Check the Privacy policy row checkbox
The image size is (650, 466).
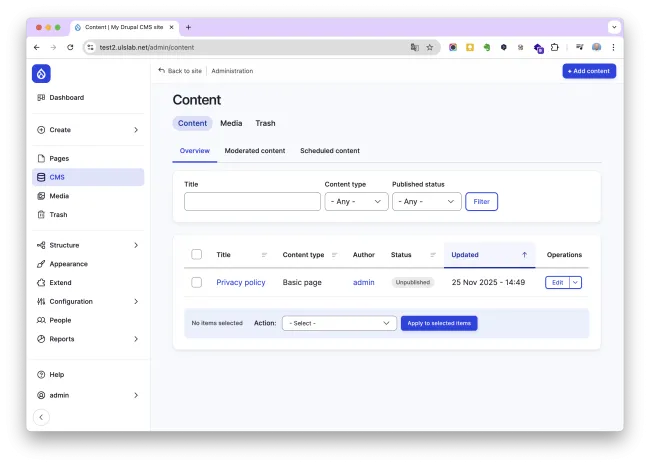tap(196, 283)
